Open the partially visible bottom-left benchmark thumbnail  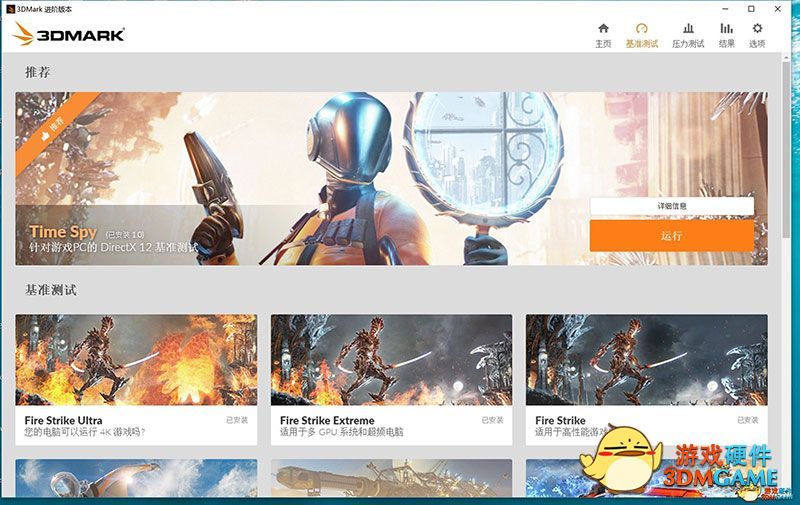tap(136, 478)
